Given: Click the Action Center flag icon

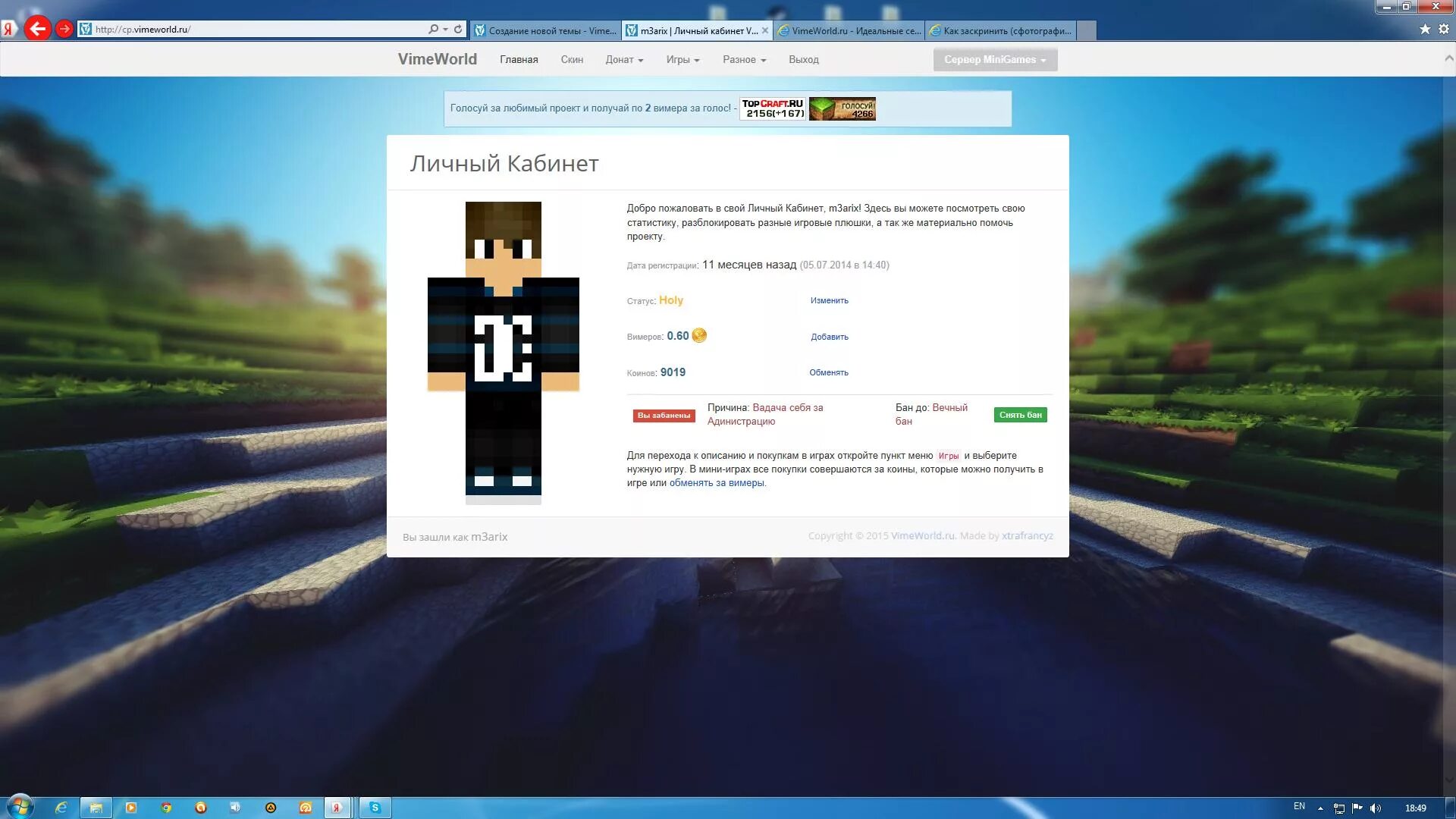Looking at the screenshot, I should [x=1357, y=808].
